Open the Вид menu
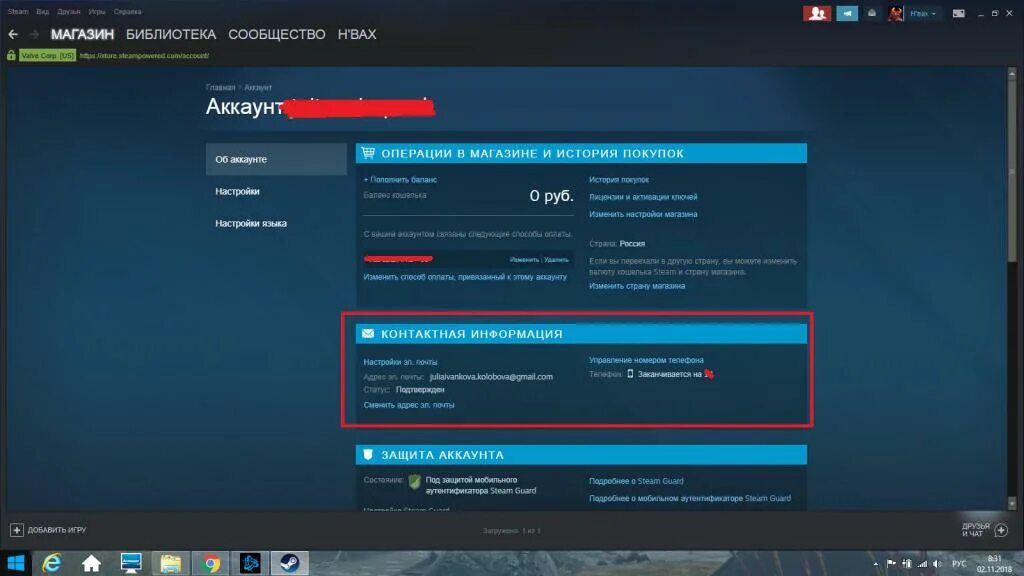Image resolution: width=1024 pixels, height=576 pixels. 42,12
